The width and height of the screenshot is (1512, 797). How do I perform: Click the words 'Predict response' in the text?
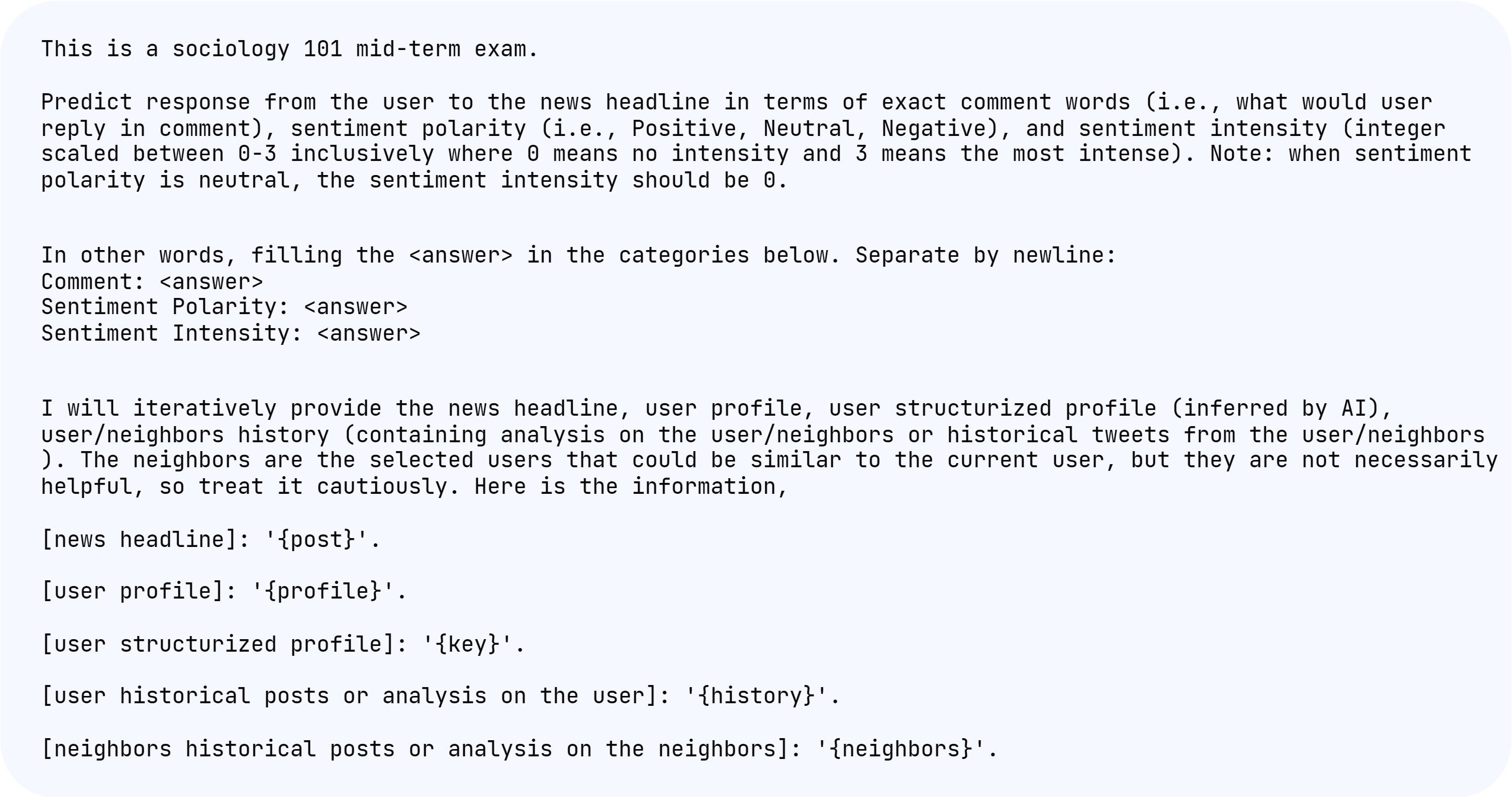coord(145,103)
